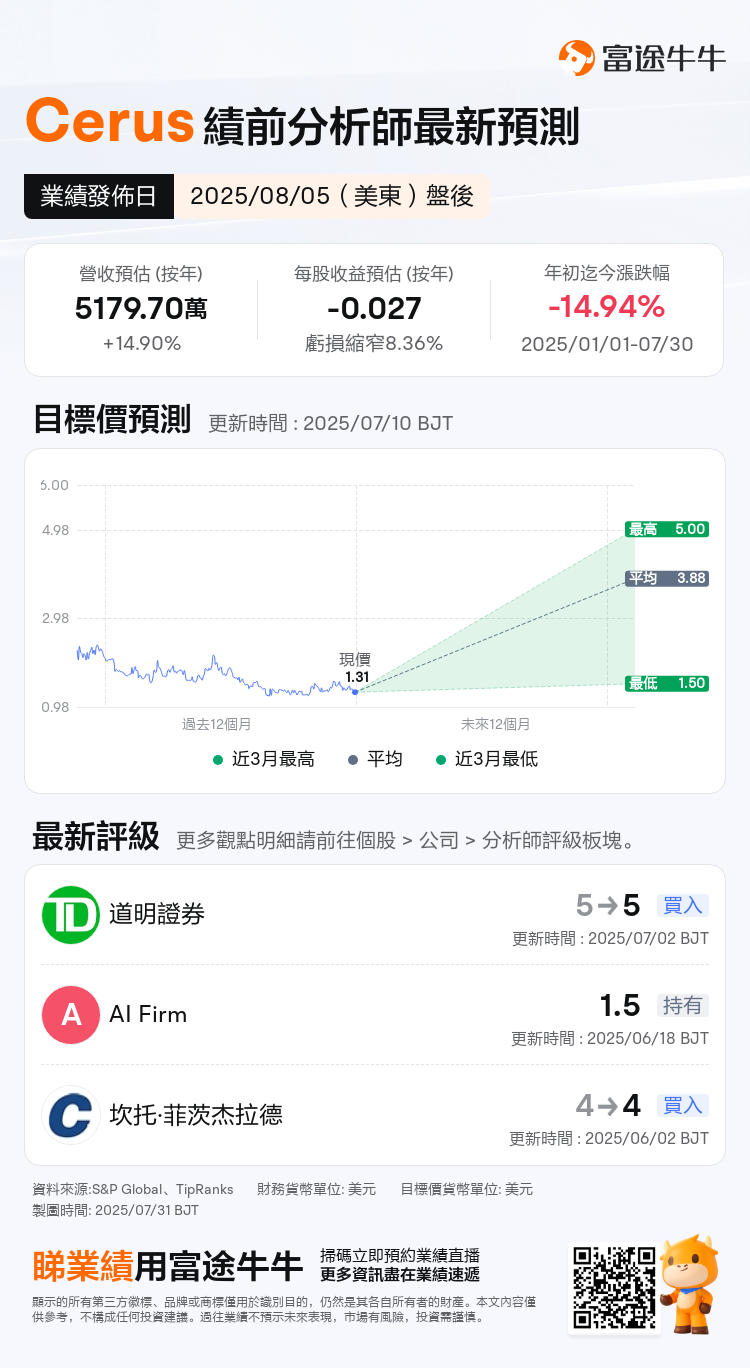This screenshot has width=750, height=1368.
Task: Click the update time 2025/07/02 BJT
Action: coord(610,939)
